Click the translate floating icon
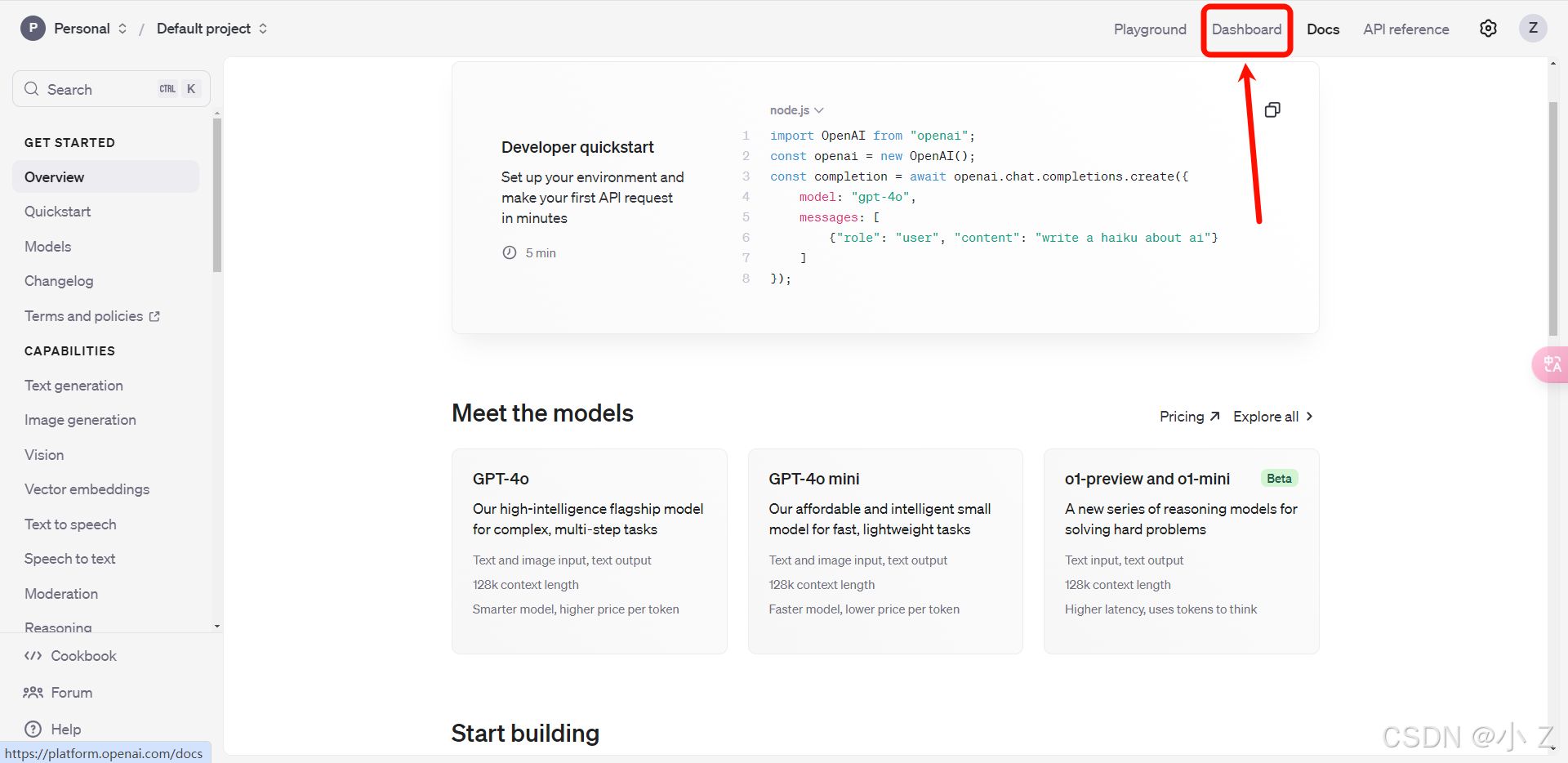1568x763 pixels. click(1552, 364)
